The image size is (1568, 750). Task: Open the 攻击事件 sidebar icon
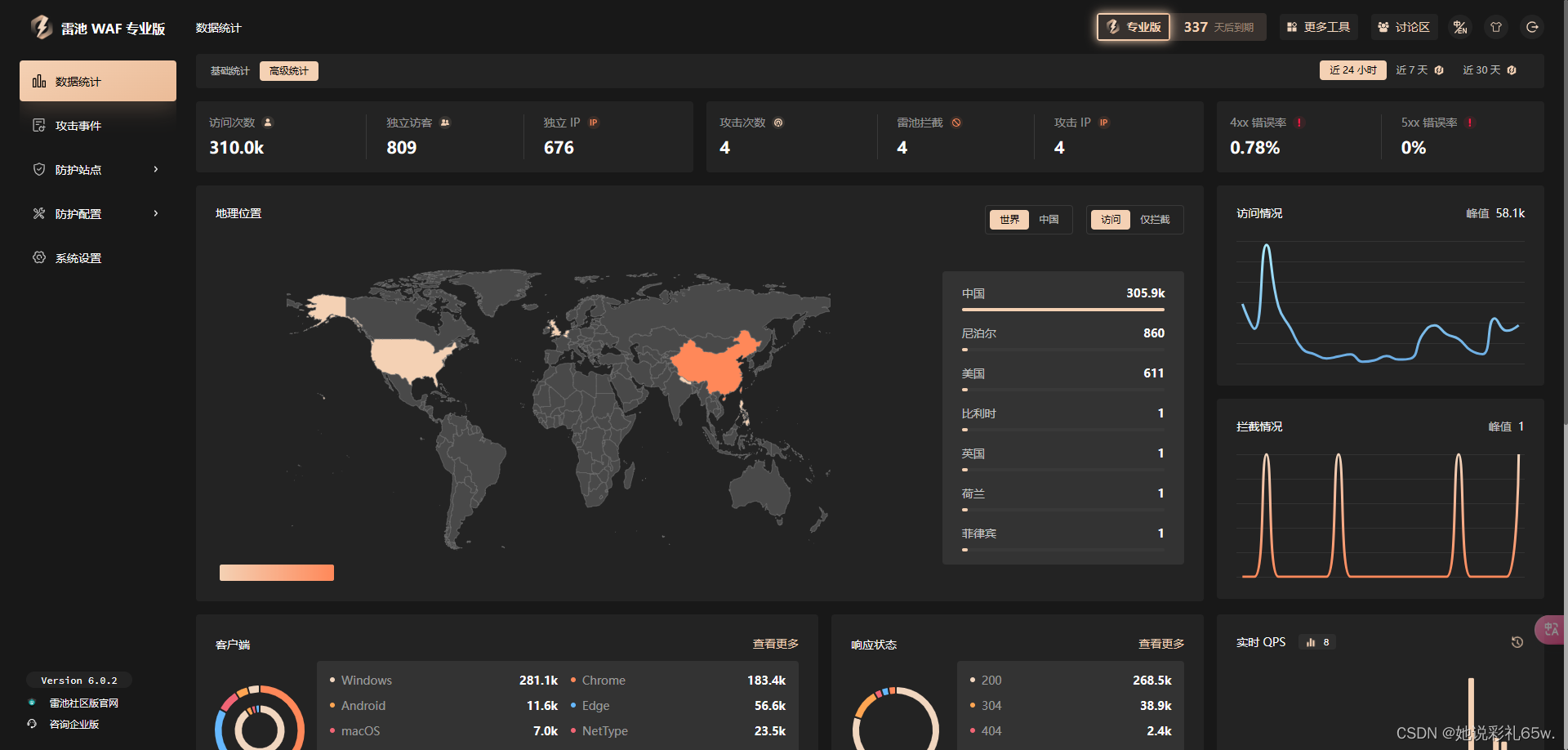pos(38,125)
